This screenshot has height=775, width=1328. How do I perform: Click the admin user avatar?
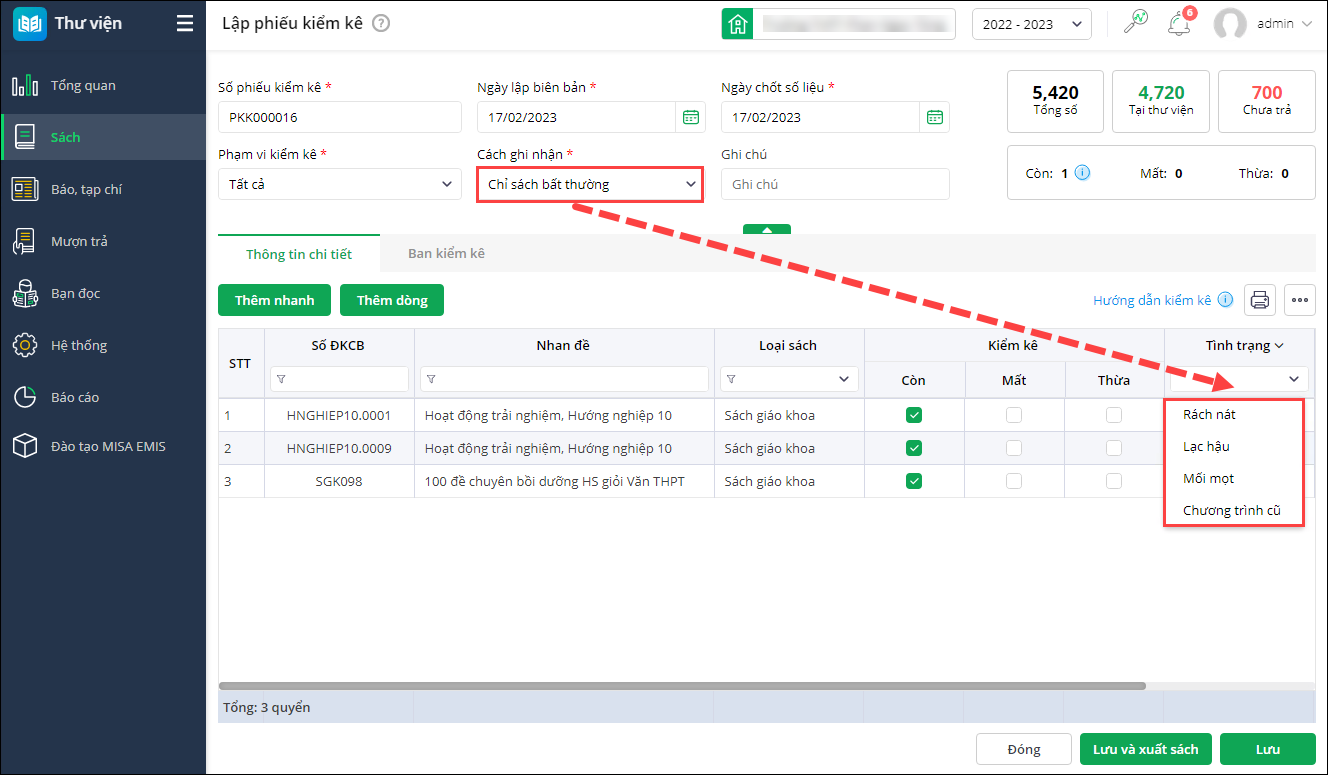(x=1230, y=24)
